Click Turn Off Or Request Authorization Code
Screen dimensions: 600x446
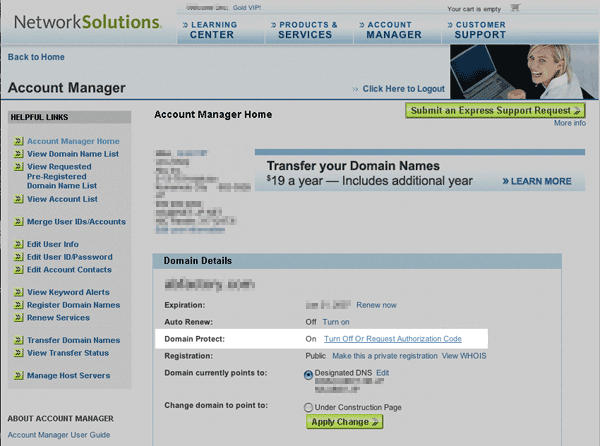click(x=392, y=339)
